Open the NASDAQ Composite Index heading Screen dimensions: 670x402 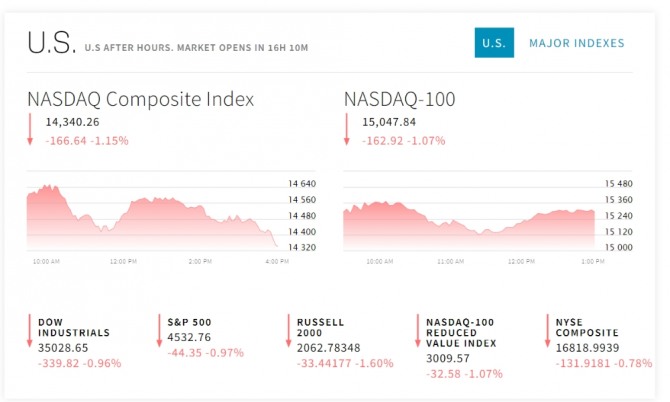point(140,99)
